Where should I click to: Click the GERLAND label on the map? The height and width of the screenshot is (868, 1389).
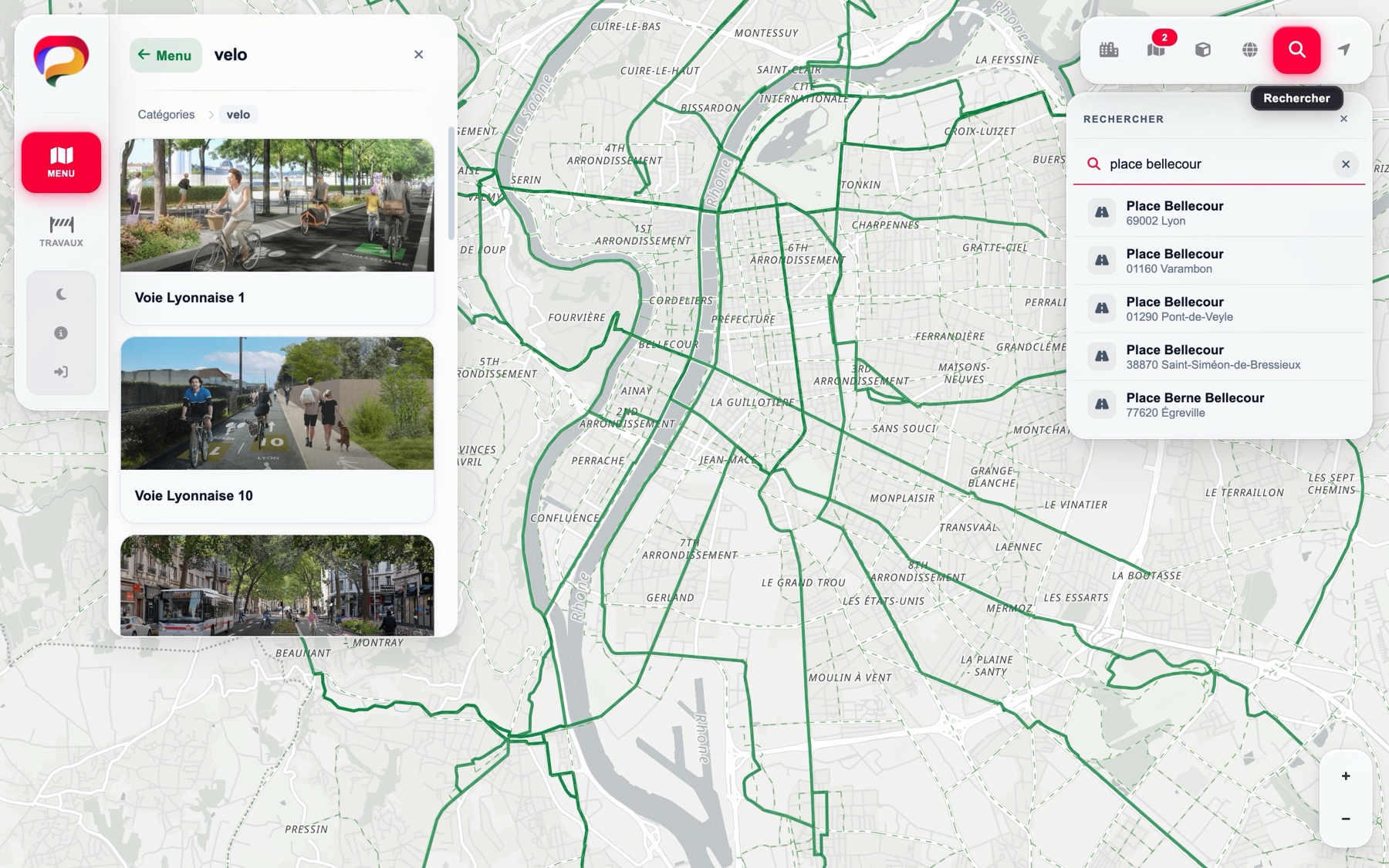tap(671, 597)
